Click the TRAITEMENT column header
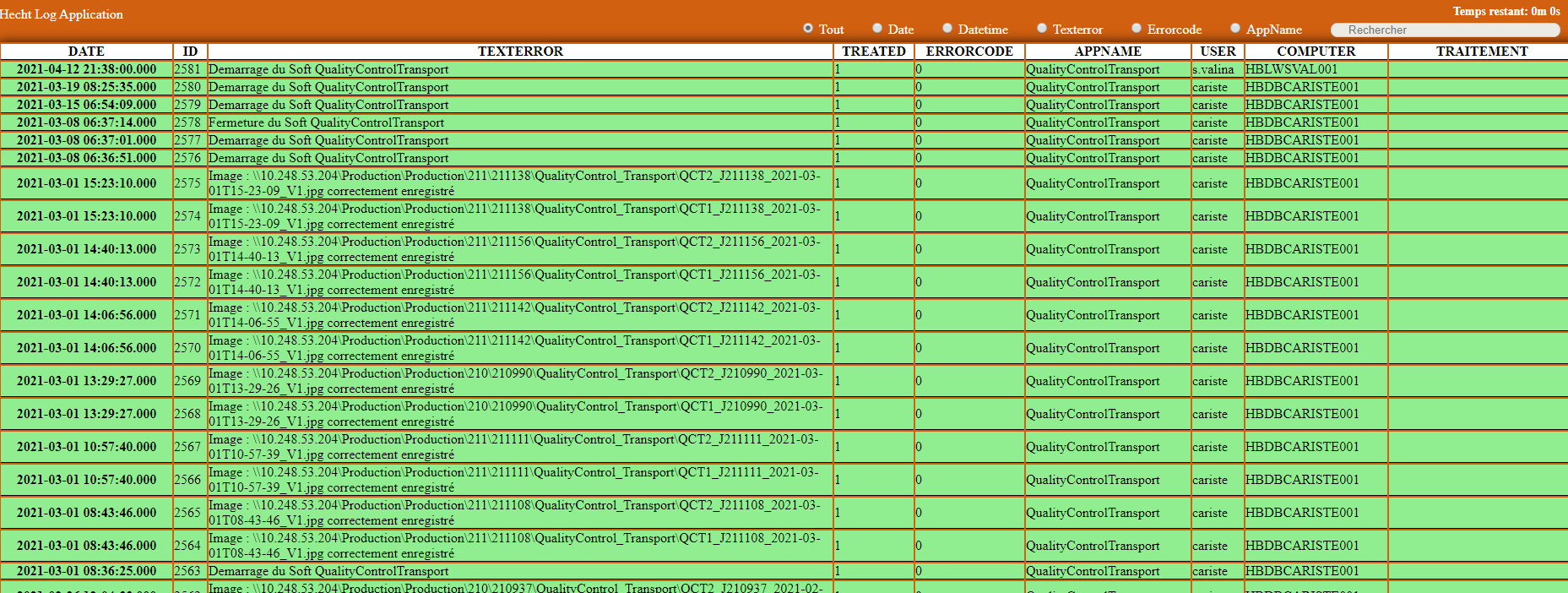Screen dimensions: 1568x593 pos(1482,52)
